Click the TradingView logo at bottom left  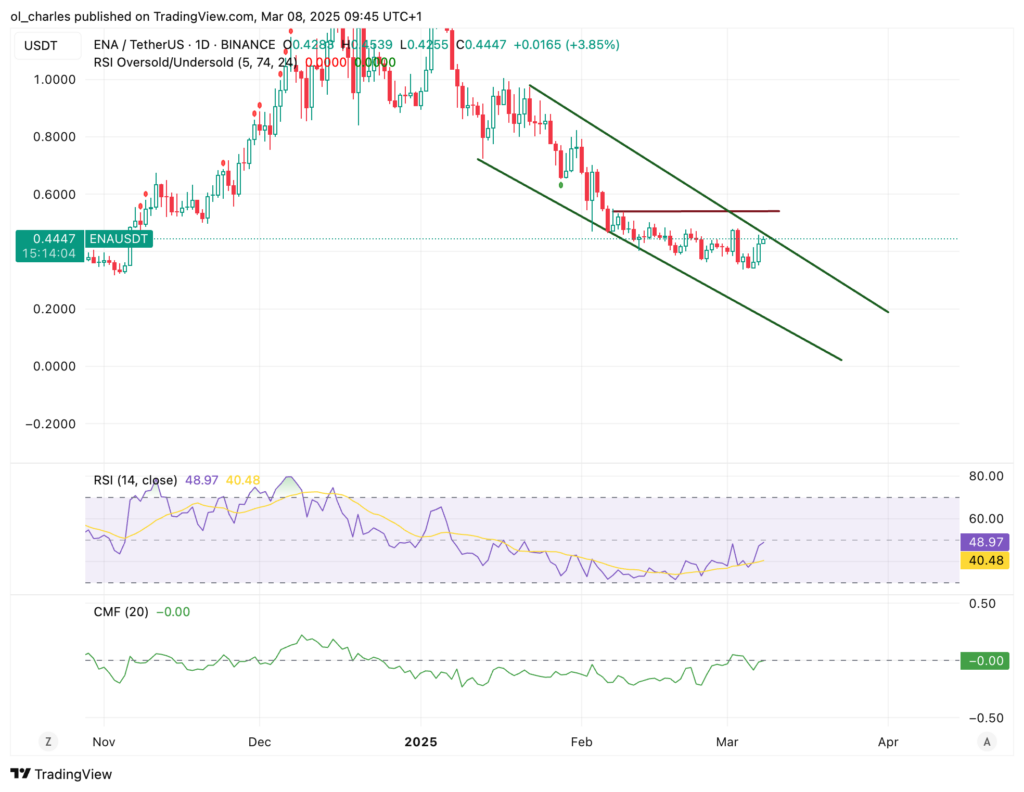coord(20,774)
